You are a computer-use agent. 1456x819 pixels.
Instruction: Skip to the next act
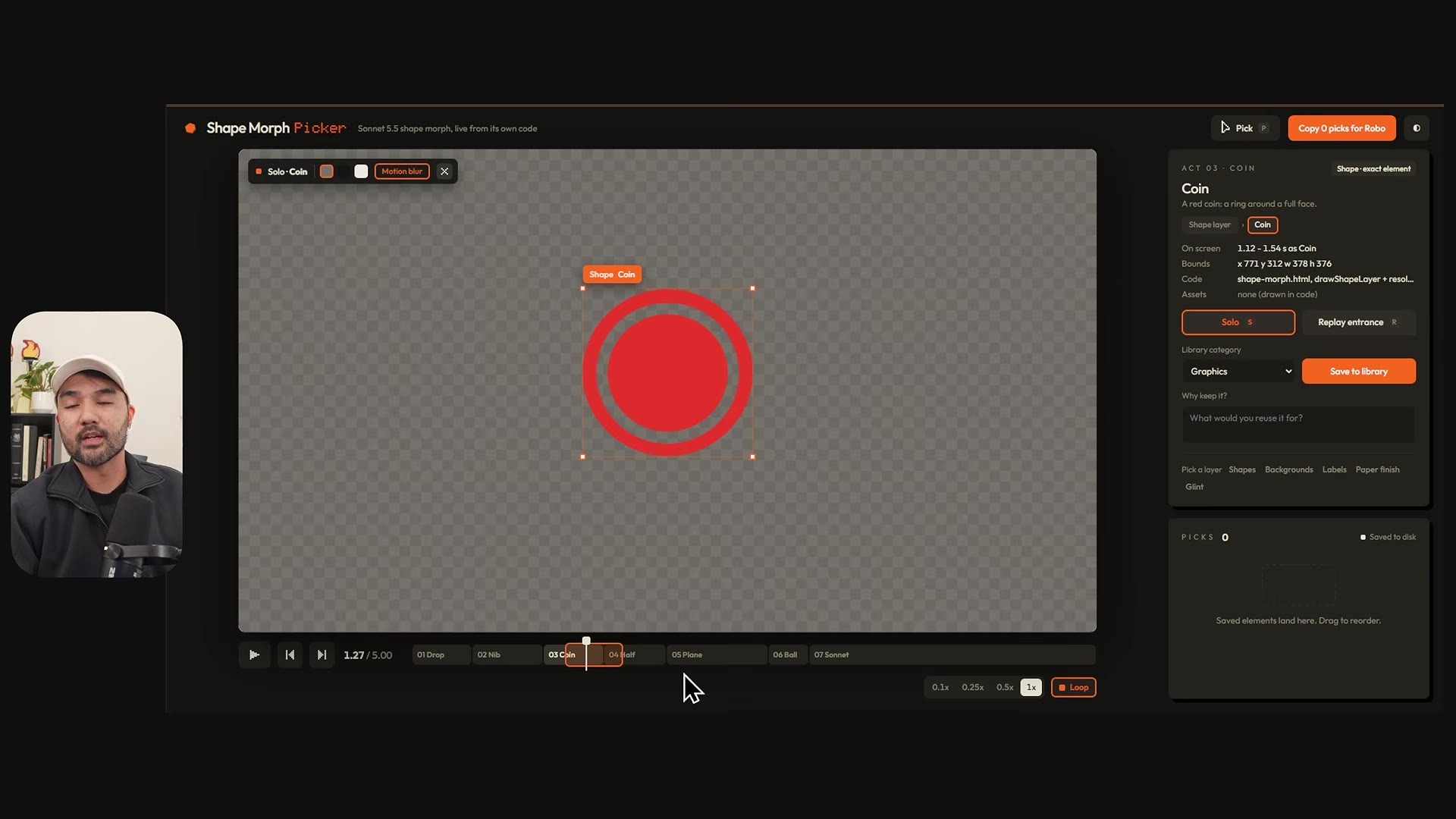(322, 654)
